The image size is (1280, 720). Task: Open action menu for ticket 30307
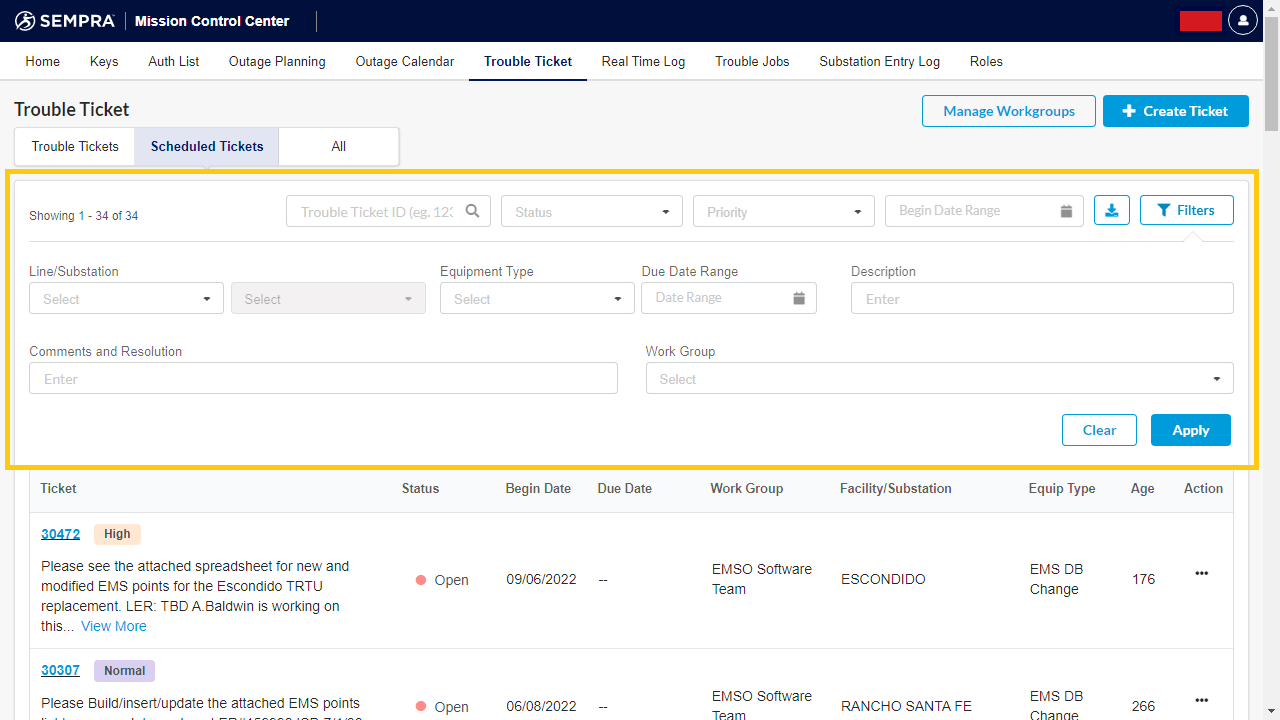pos(1202,700)
